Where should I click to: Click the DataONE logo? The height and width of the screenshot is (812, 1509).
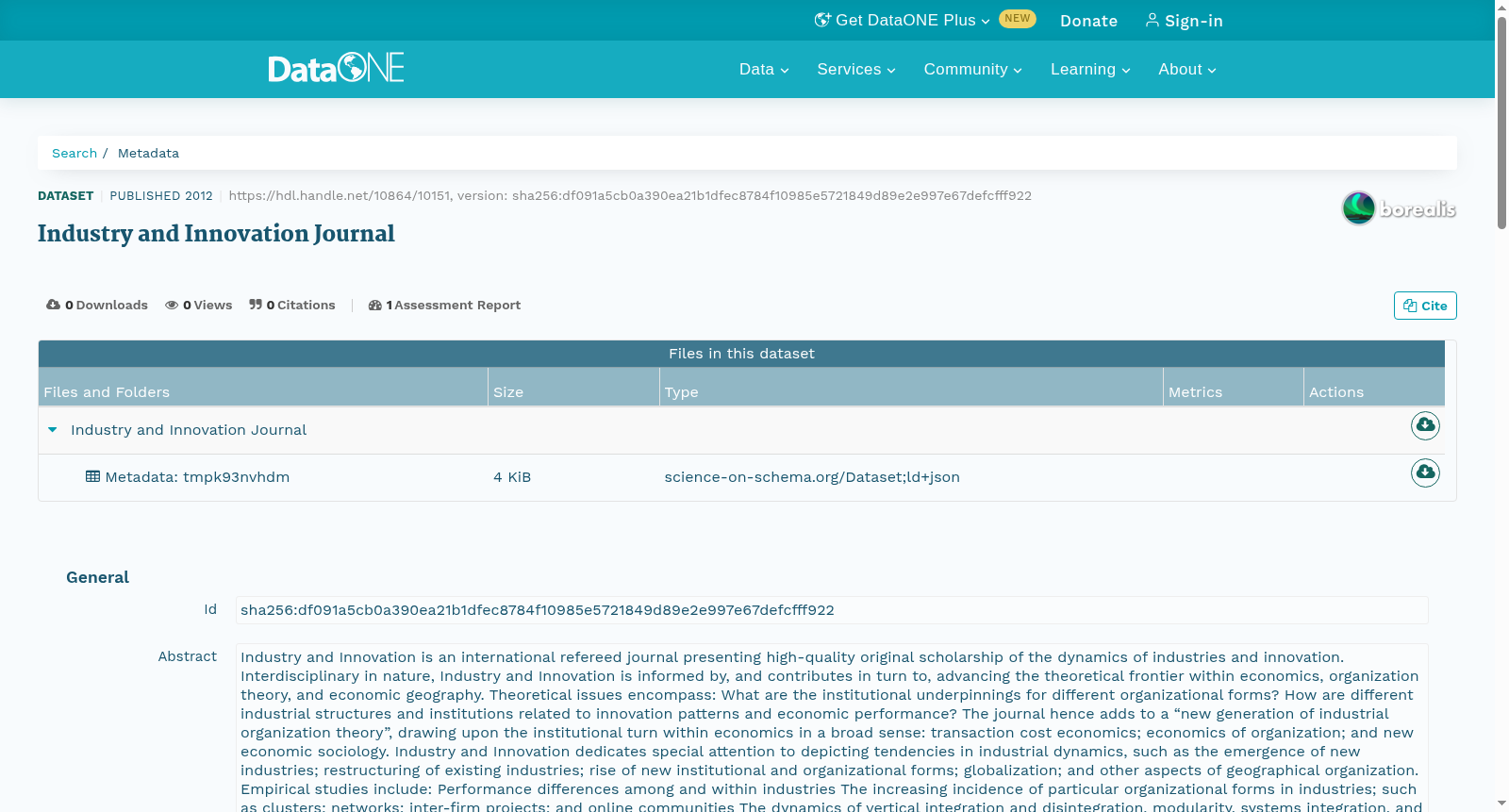tap(336, 68)
